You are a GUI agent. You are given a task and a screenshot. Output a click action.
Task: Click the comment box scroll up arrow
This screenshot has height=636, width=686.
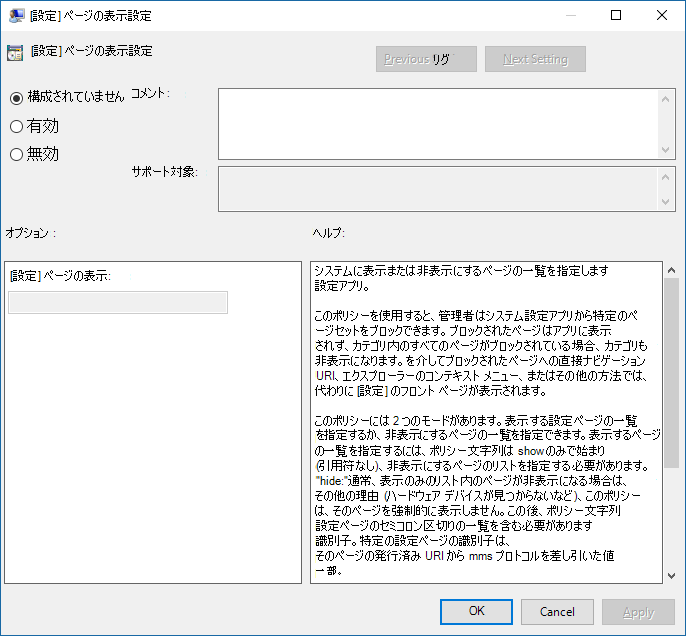(665, 99)
